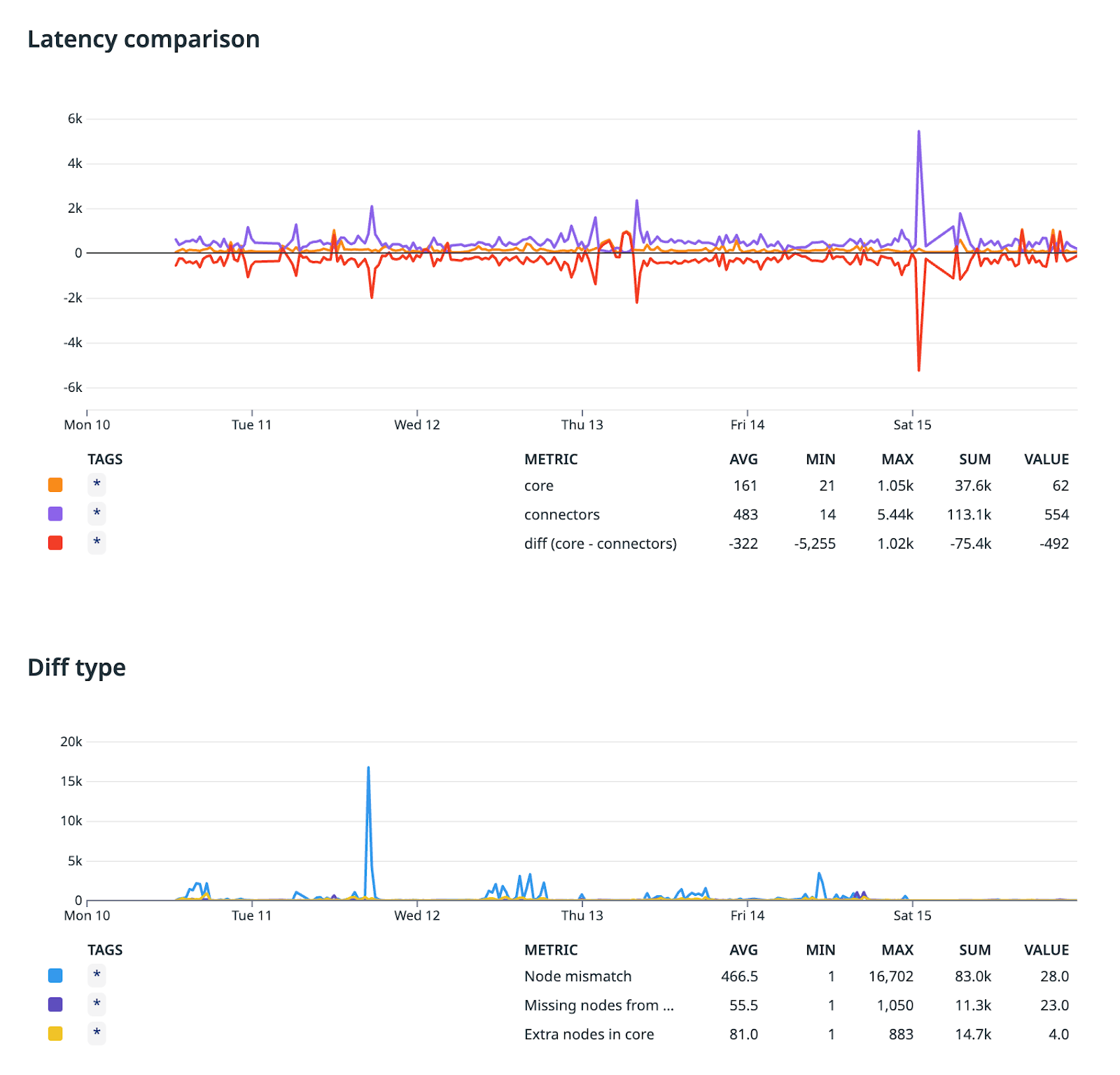Open the tag filter for Node mismatch
This screenshot has width=1120, height=1075.
click(x=96, y=974)
